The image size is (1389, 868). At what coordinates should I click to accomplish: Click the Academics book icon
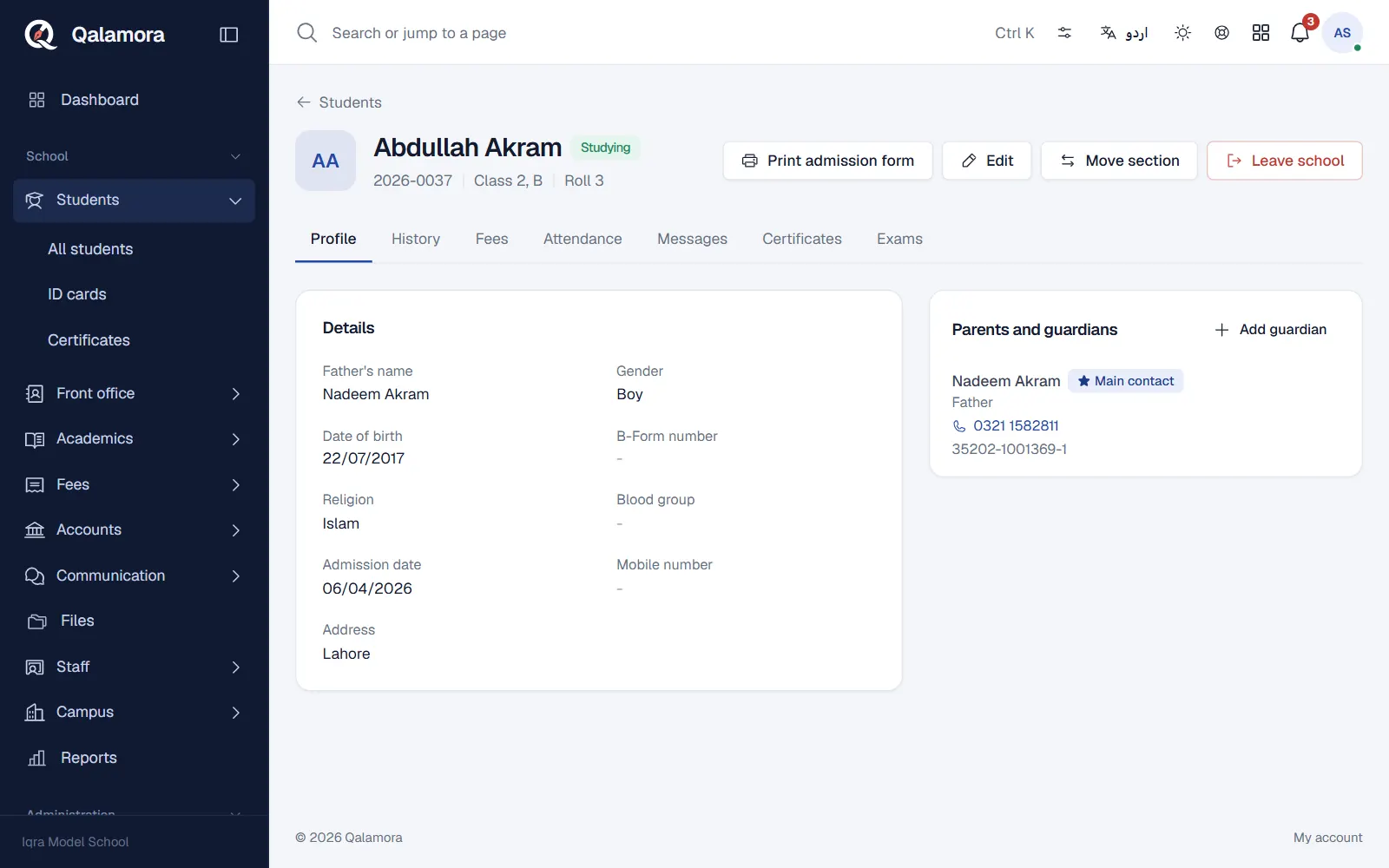coord(35,439)
